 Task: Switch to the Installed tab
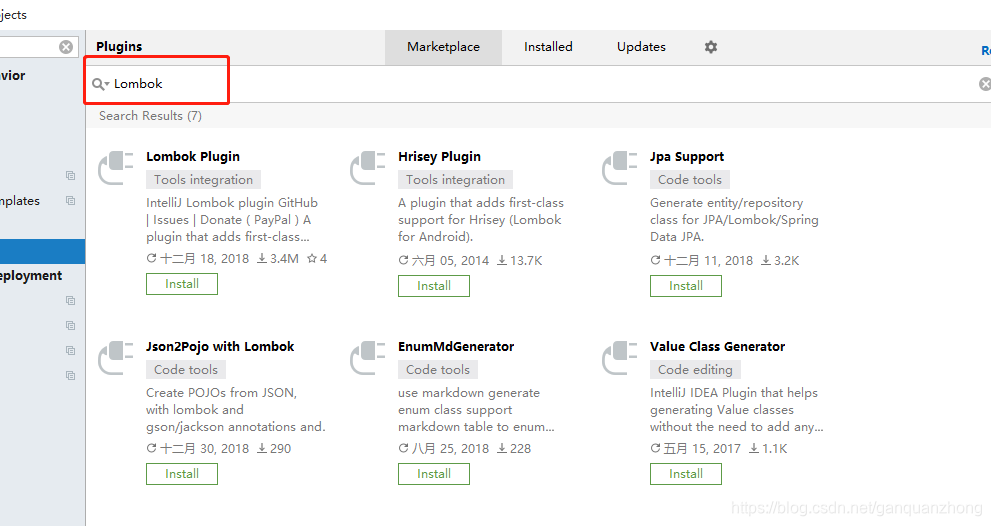(x=548, y=47)
